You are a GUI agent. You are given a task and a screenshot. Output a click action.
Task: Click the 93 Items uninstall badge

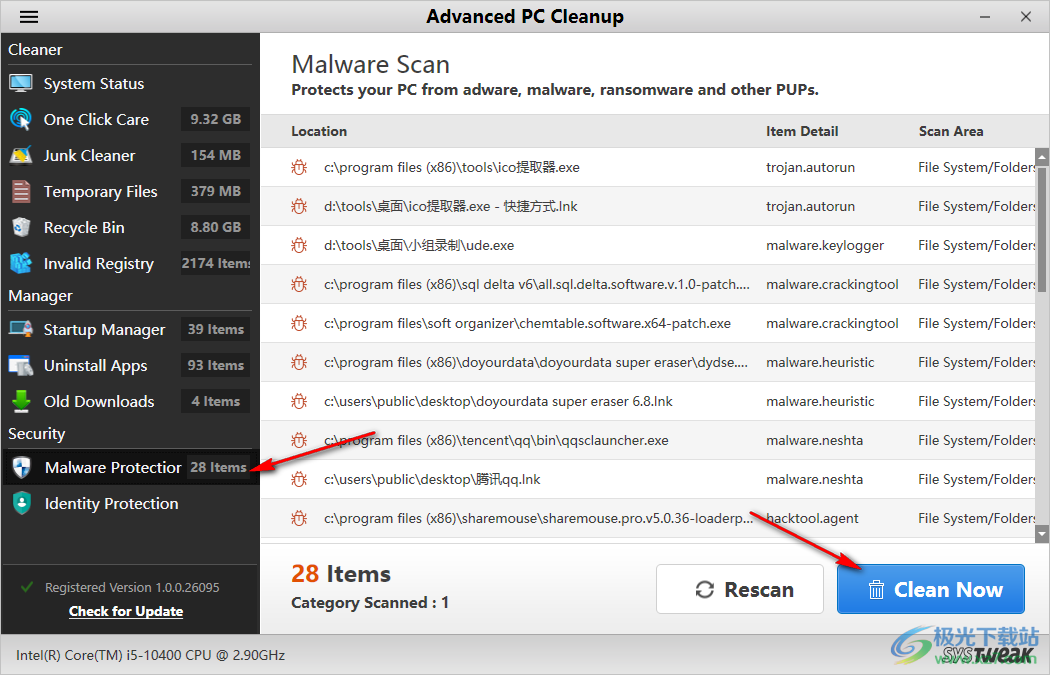click(216, 366)
